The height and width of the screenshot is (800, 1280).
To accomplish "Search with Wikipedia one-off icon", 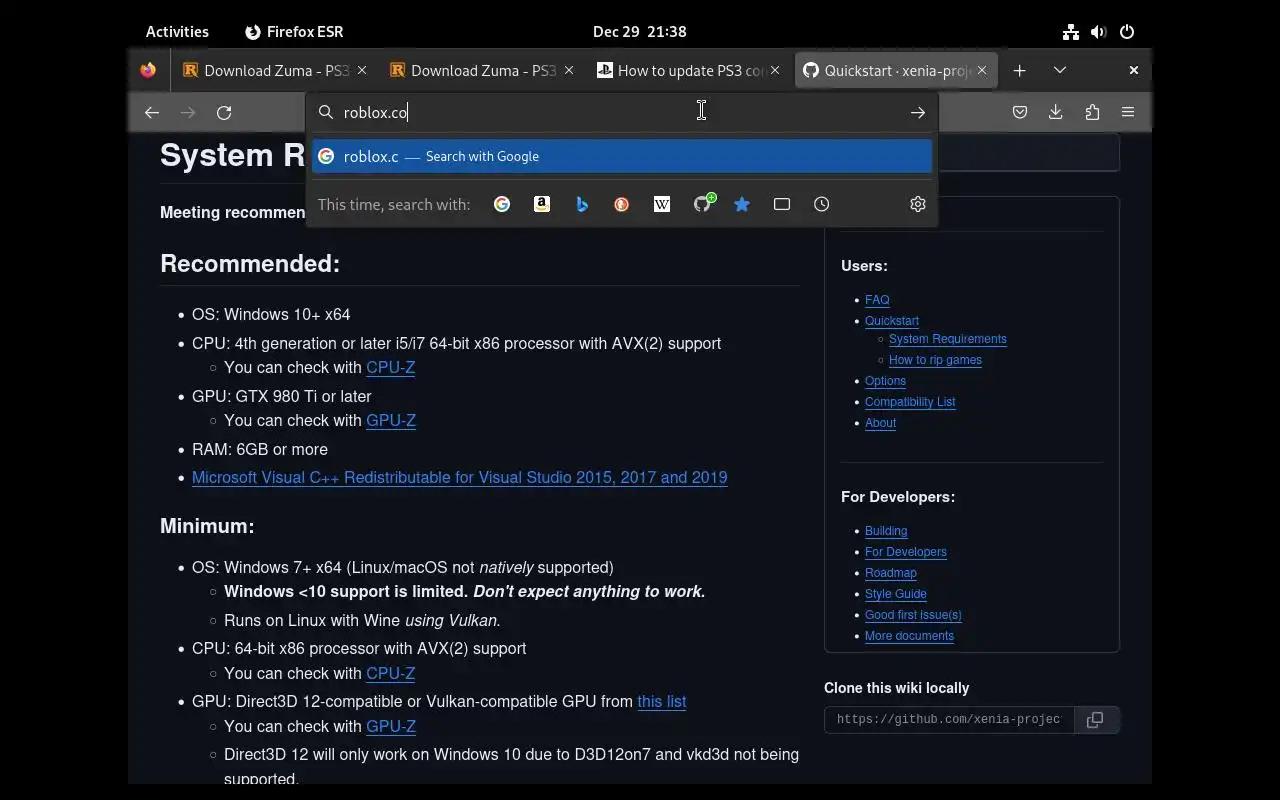I will pos(662,204).
